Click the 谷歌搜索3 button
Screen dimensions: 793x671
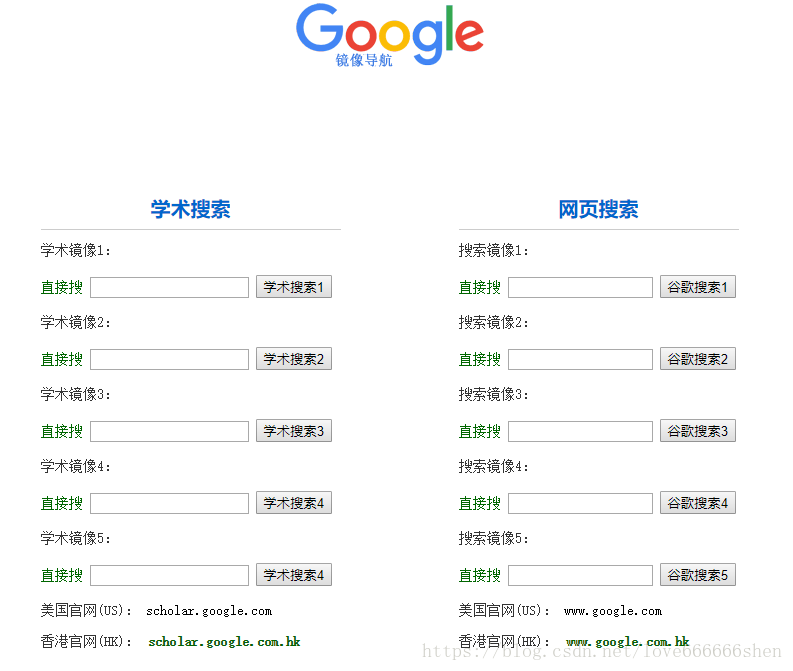698,431
